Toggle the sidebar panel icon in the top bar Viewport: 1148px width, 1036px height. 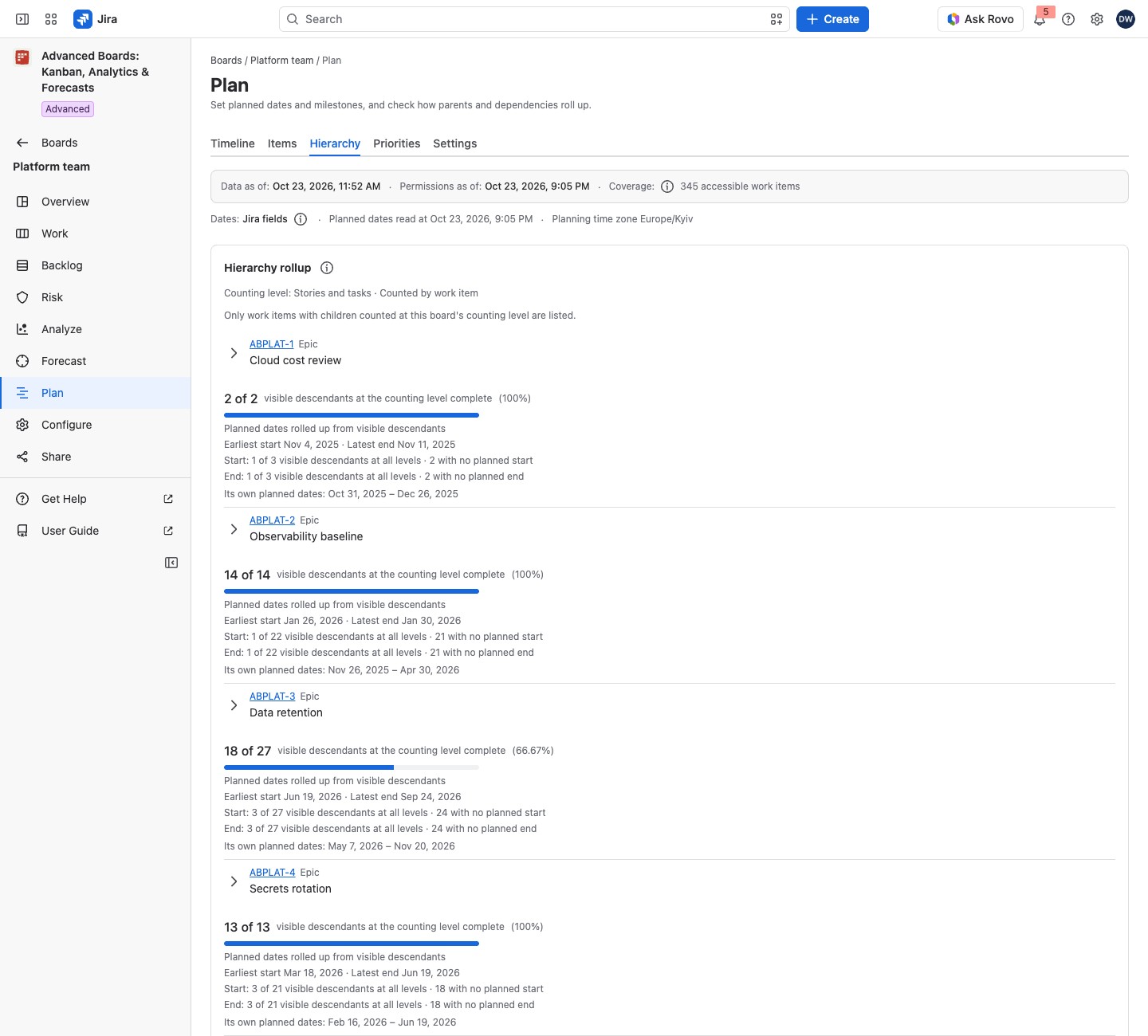[22, 19]
